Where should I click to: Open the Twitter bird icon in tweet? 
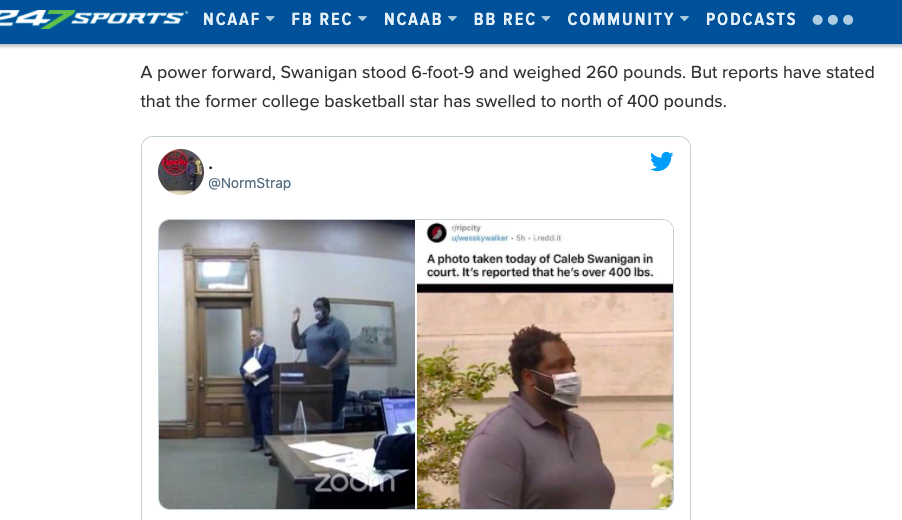click(661, 162)
